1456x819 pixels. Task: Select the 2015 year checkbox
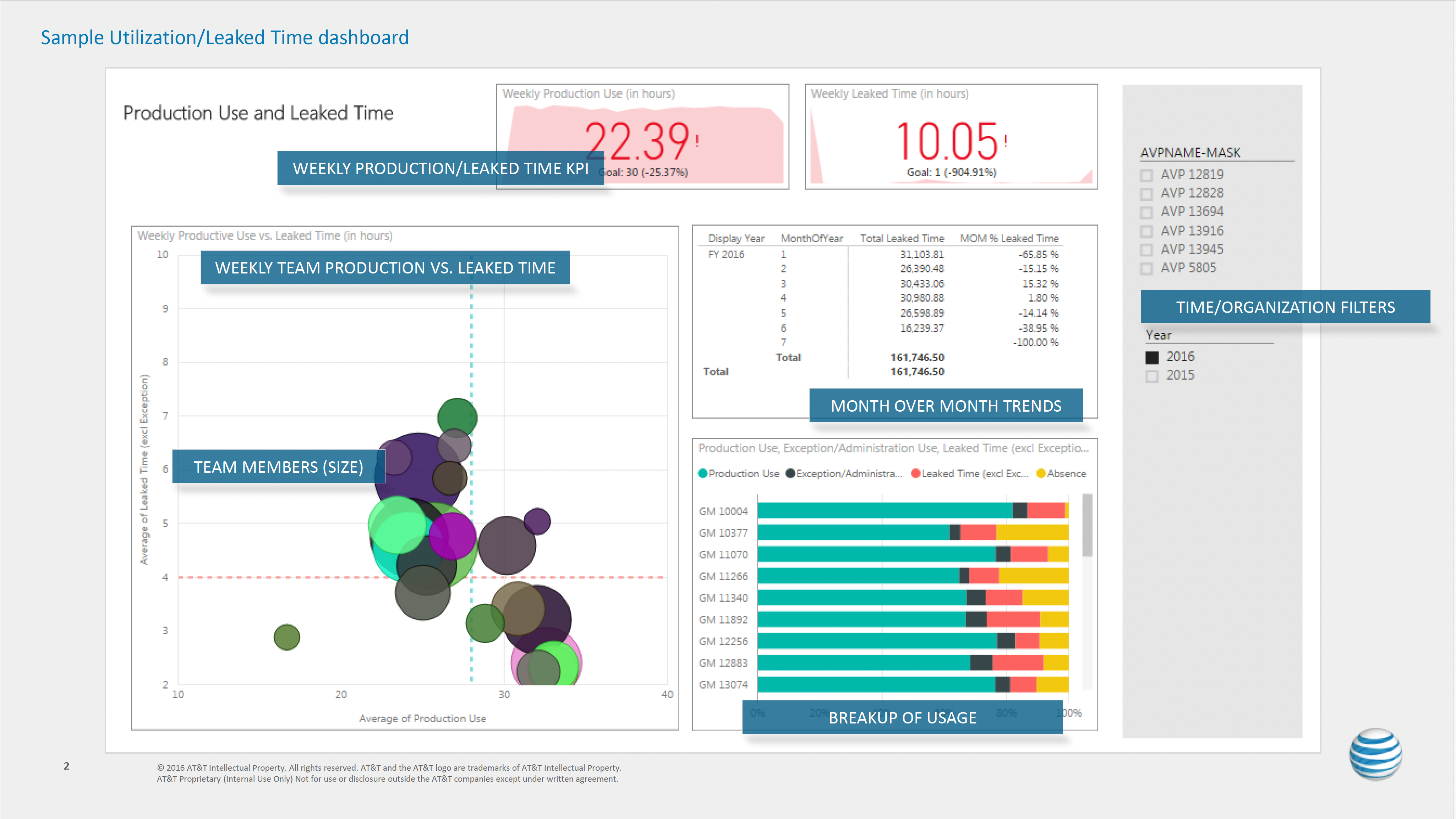click(x=1151, y=376)
